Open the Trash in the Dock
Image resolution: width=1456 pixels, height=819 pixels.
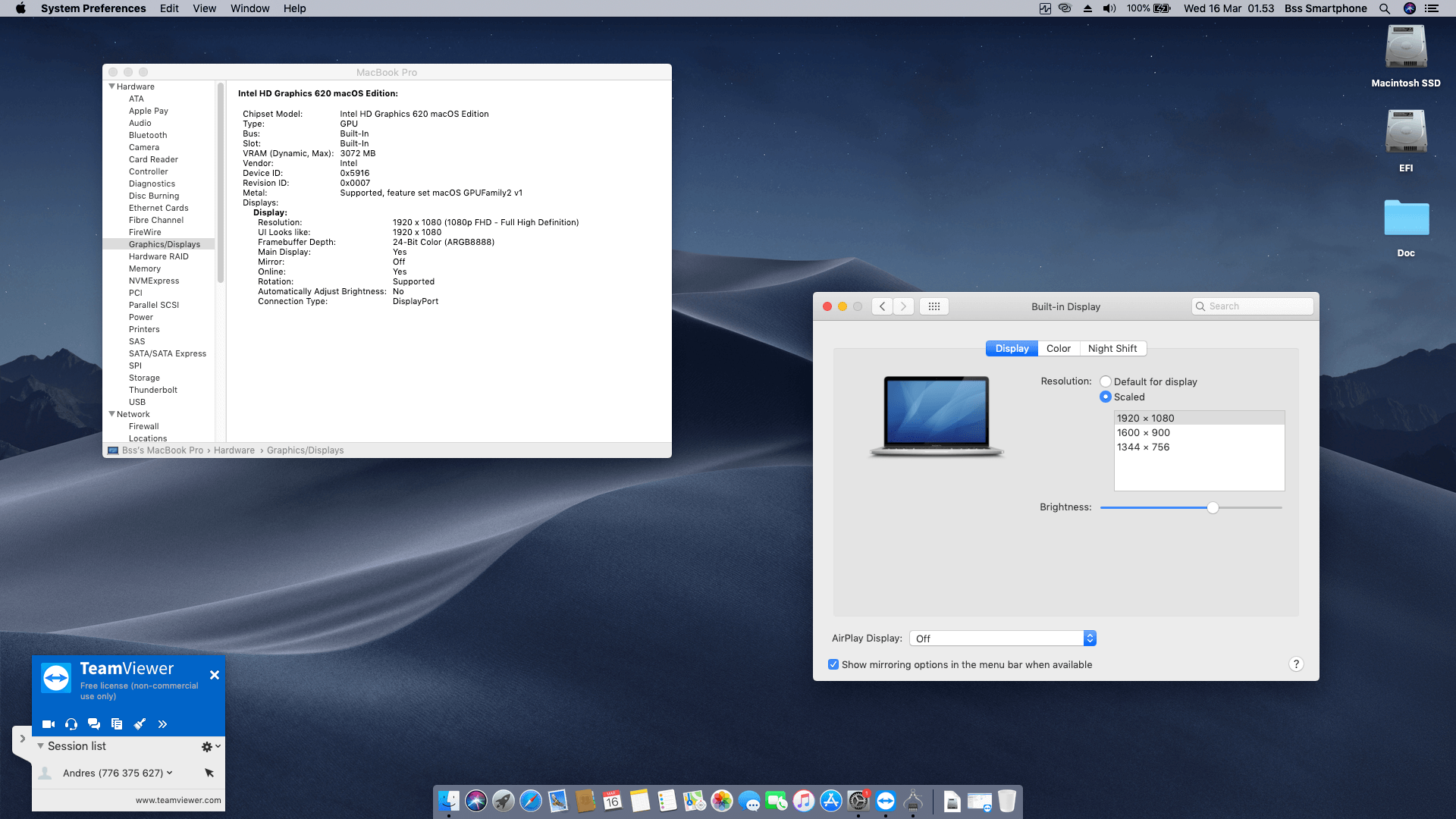pos(1007,801)
